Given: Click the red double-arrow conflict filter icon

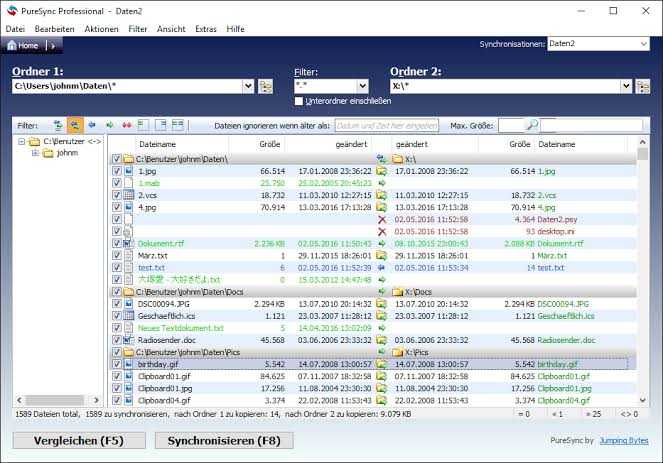Looking at the screenshot, I should (x=126, y=125).
